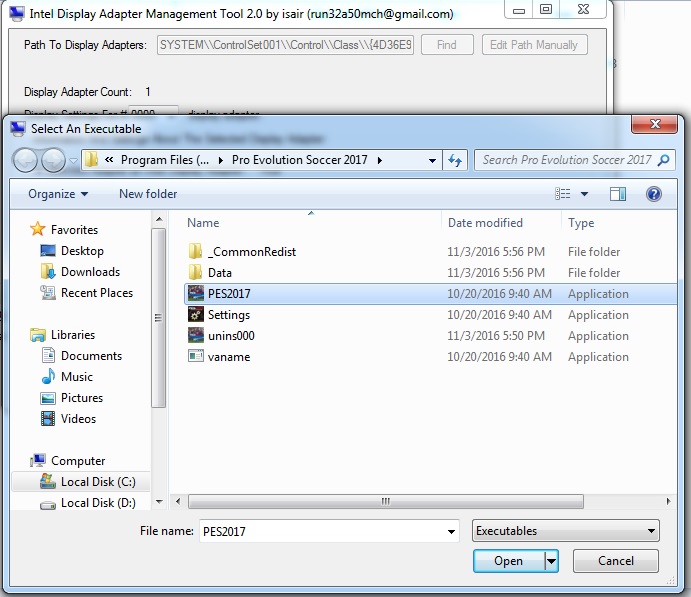Click the Back navigation arrow
The height and width of the screenshot is (597, 691).
pos(25,160)
